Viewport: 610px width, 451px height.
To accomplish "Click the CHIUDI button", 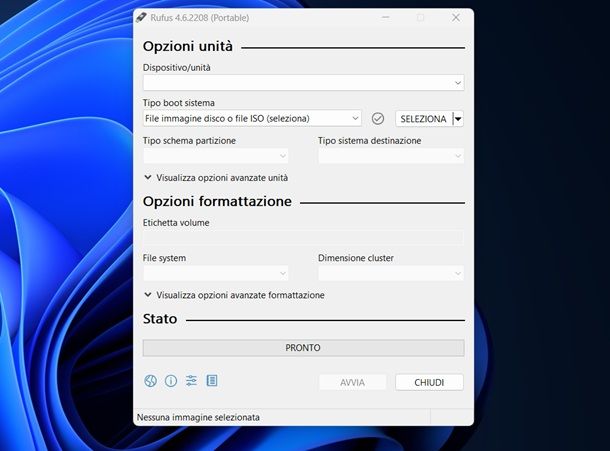I will [429, 383].
